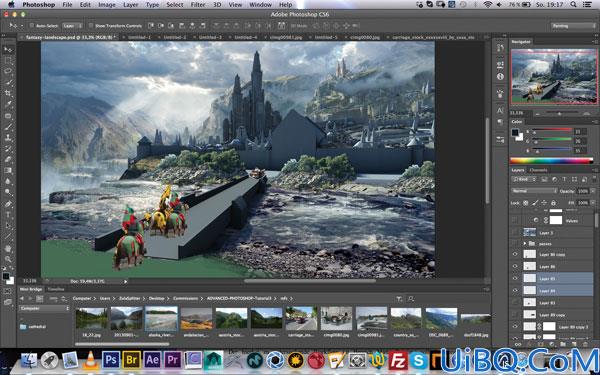Click the foreground color swatch in Color panel
This screenshot has width=600, height=375.
(x=515, y=132)
